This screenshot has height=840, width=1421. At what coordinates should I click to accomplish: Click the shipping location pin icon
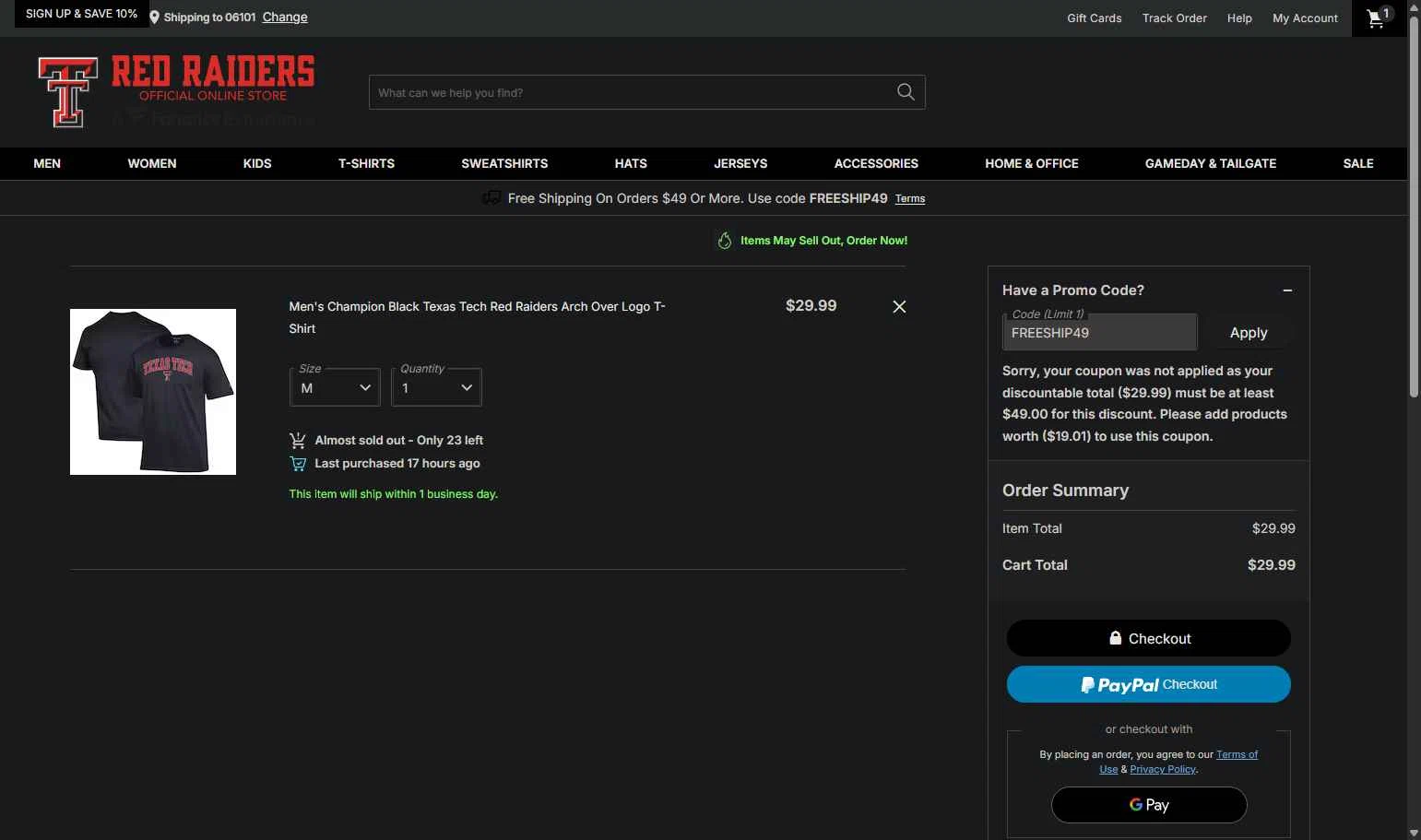[154, 18]
